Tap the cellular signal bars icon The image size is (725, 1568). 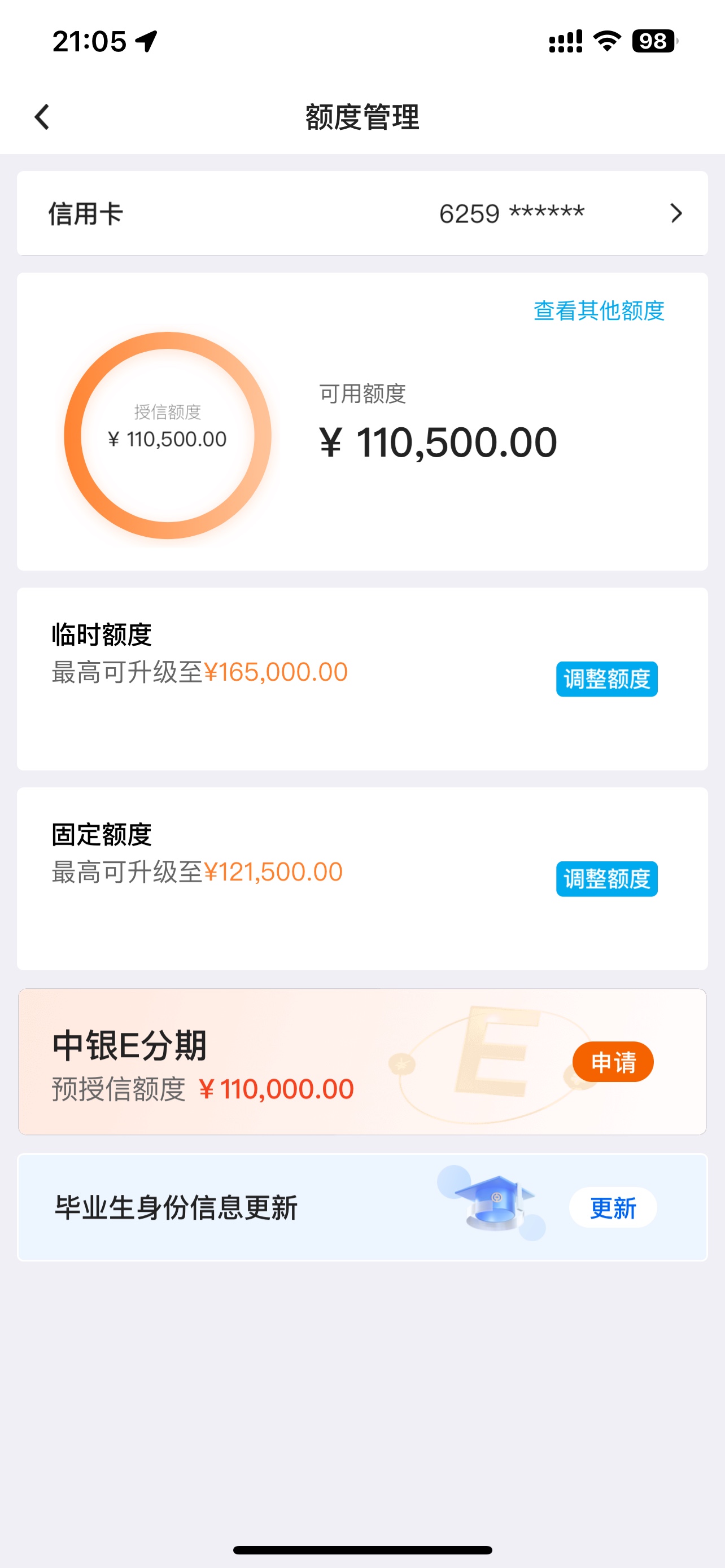[x=566, y=41]
